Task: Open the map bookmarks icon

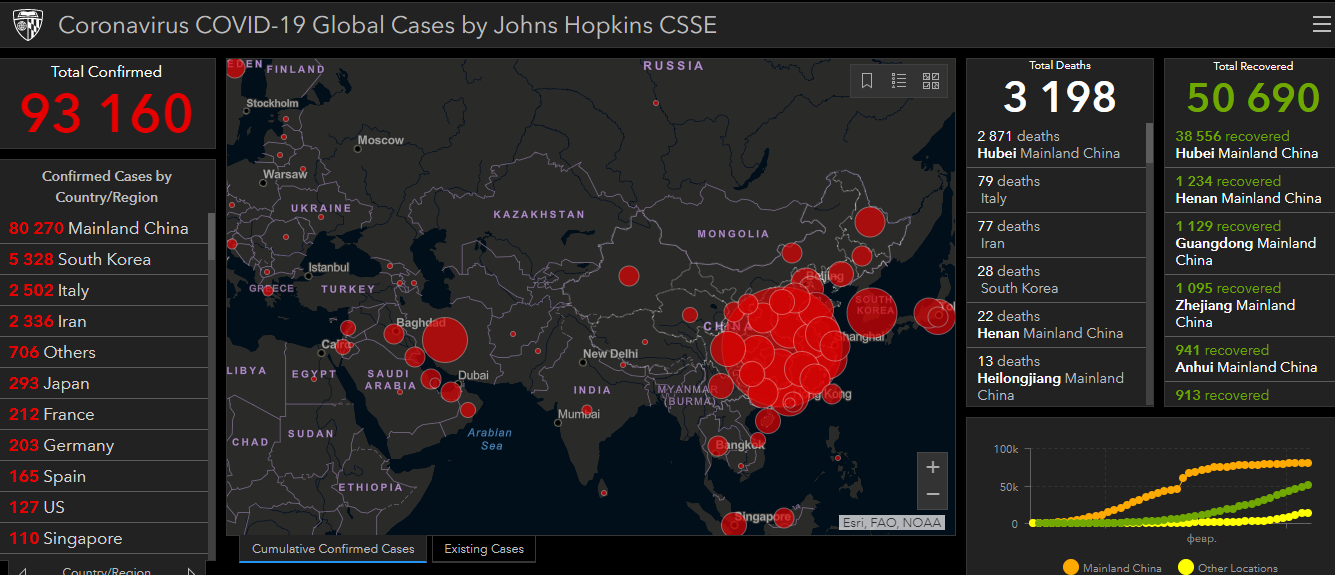Action: [x=867, y=81]
